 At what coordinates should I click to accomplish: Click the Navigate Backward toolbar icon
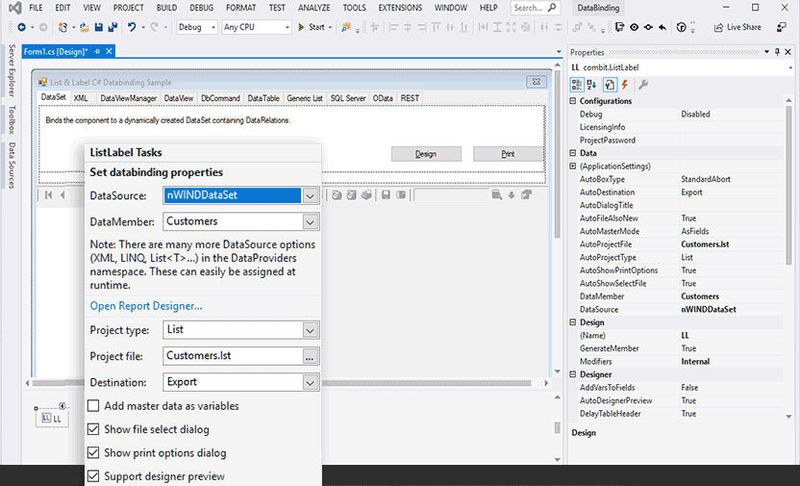21,27
